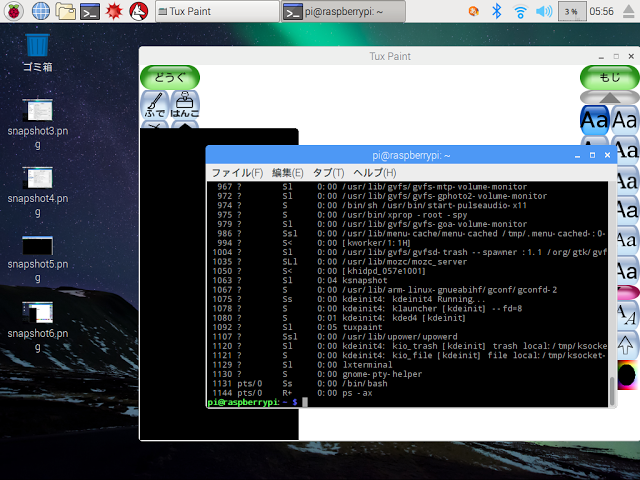Image resolution: width=640 pixels, height=480 pixels.
Task: Click the klauncher process line 1078
Action: (x=407, y=309)
